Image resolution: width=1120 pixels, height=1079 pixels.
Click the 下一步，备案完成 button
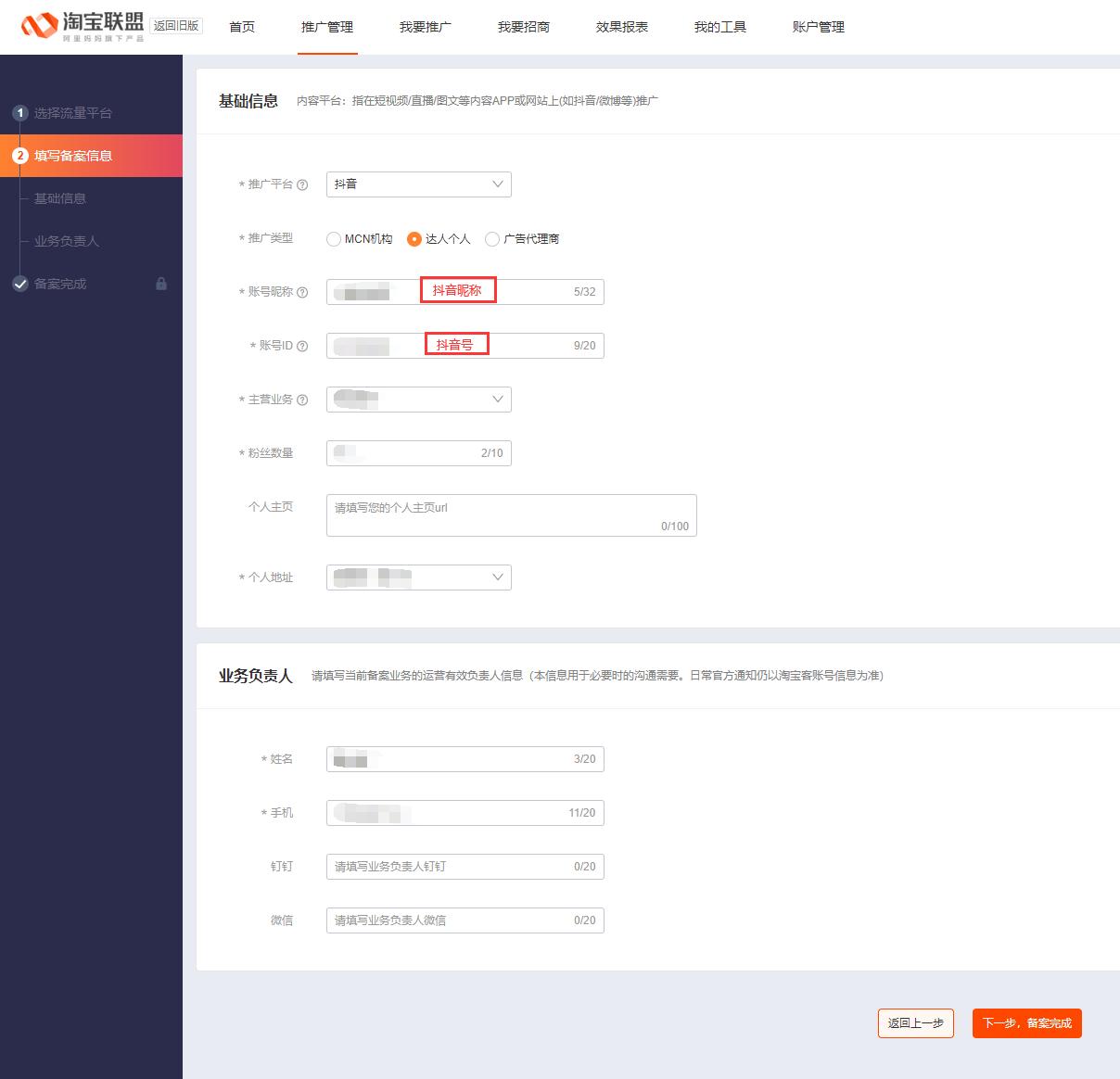1026,1023
